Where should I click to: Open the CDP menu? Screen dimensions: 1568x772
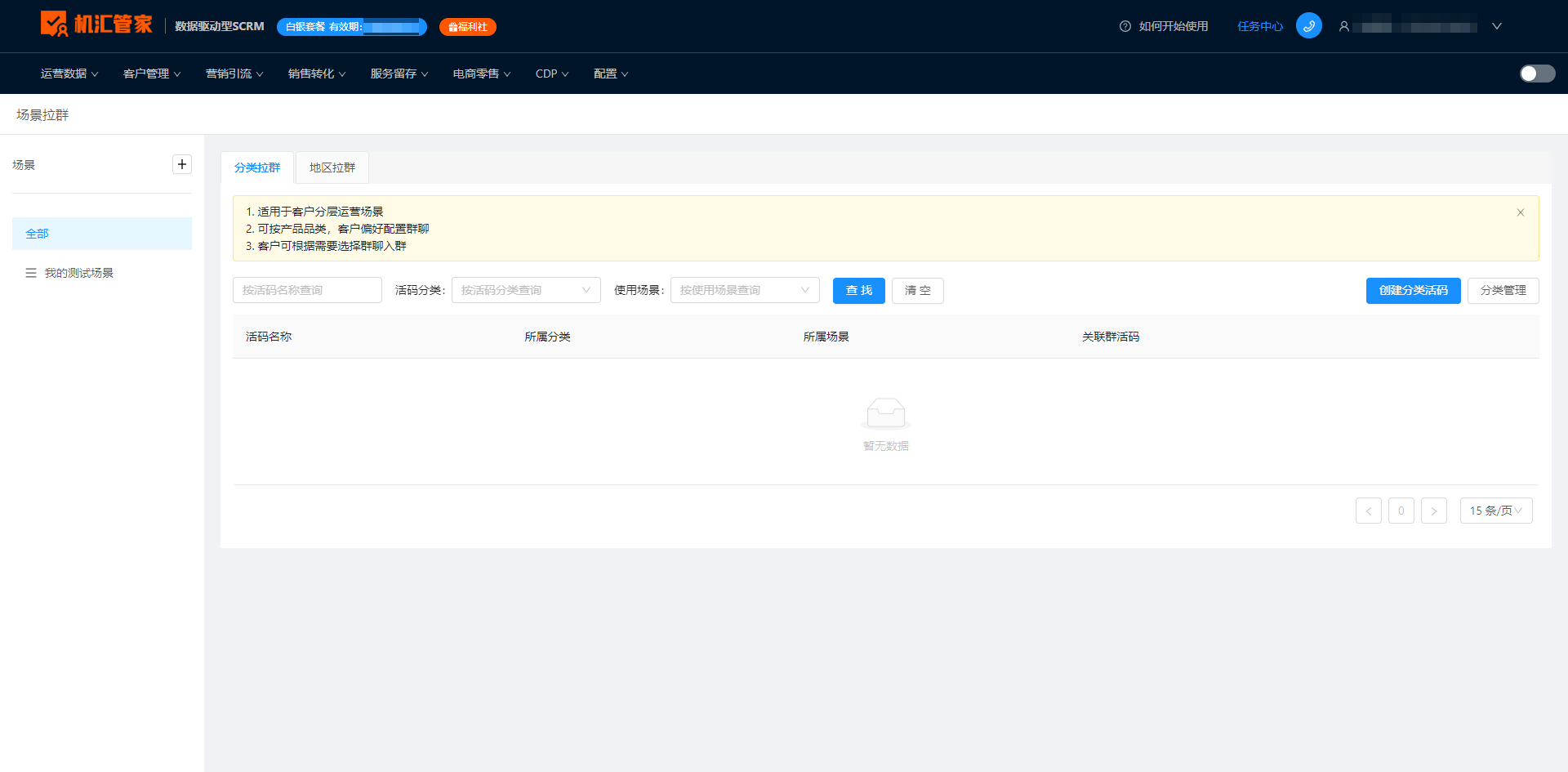coord(552,74)
